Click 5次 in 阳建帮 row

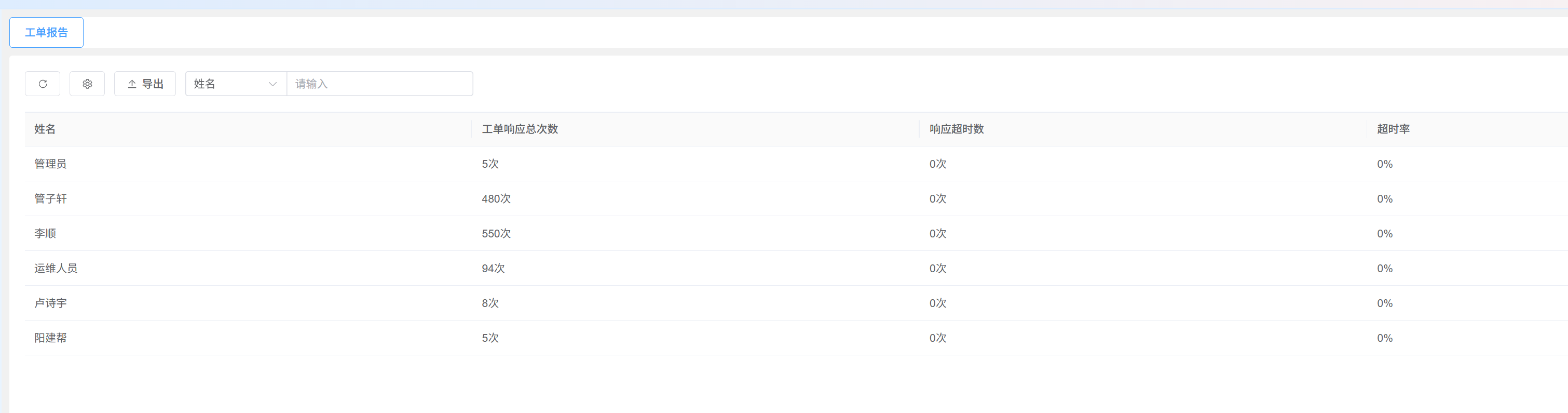[490, 338]
